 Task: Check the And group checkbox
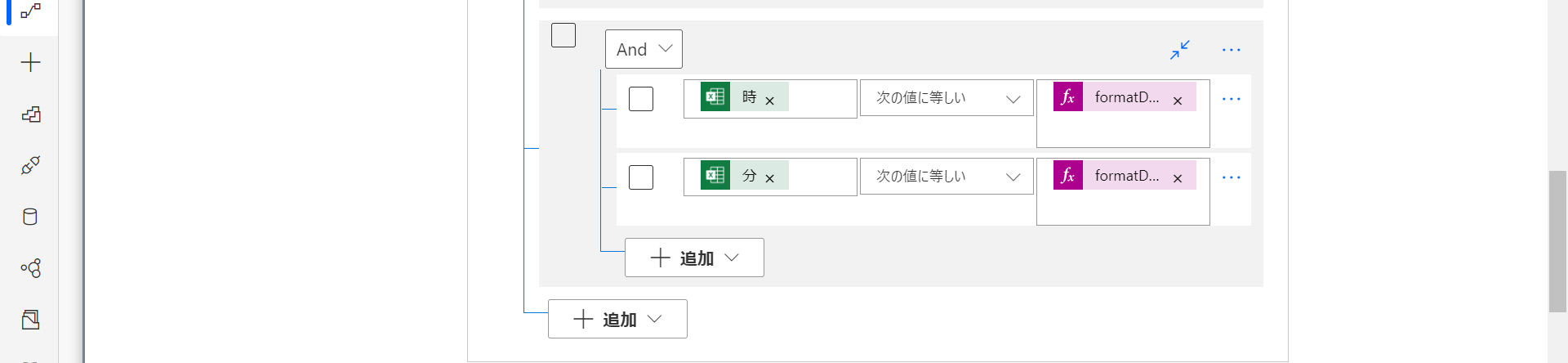click(563, 35)
